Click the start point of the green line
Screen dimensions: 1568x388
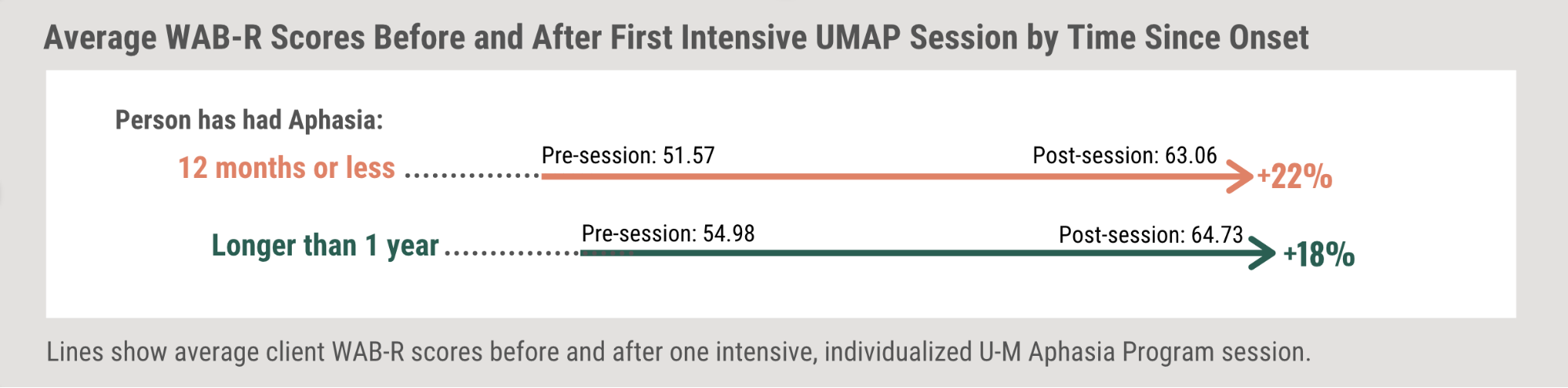584,252
